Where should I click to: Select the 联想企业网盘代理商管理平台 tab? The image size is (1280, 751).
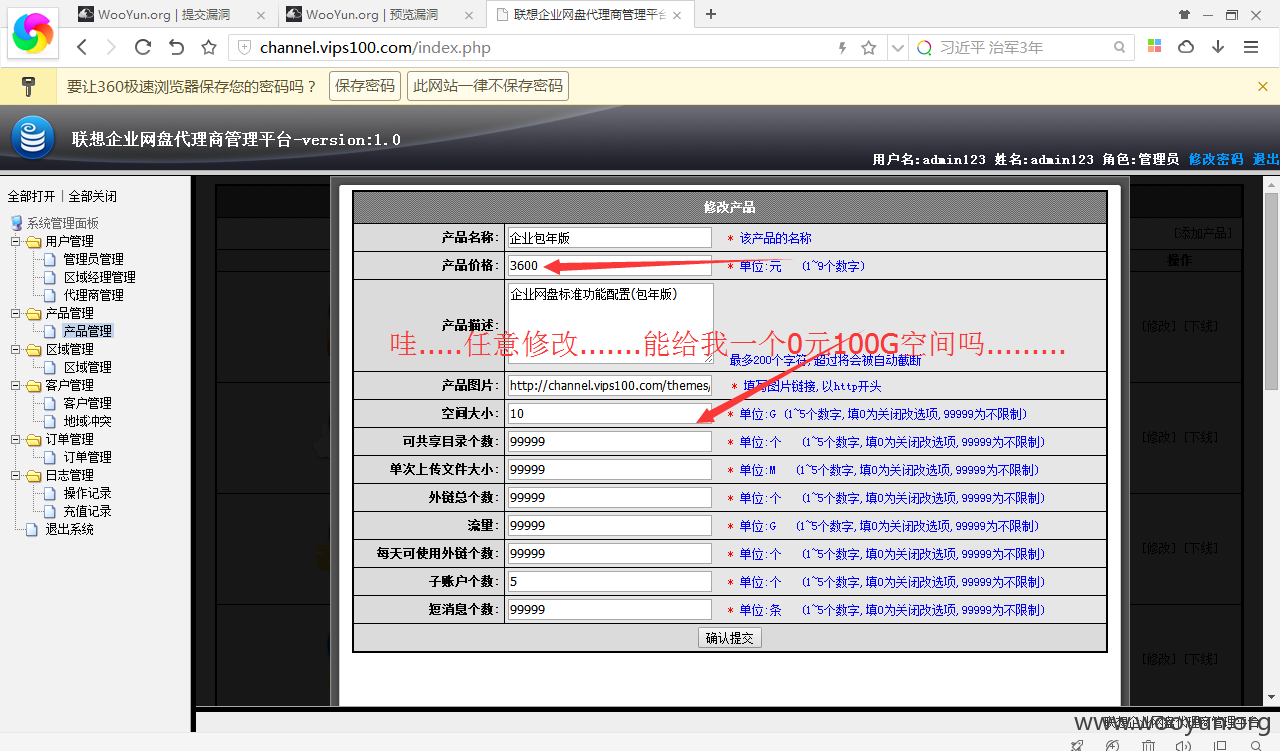(x=590, y=15)
